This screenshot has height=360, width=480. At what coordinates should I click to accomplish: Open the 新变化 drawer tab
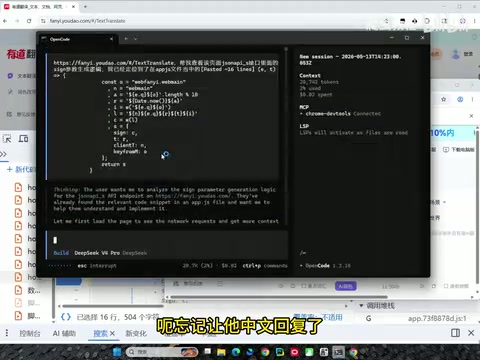[x=136, y=333]
